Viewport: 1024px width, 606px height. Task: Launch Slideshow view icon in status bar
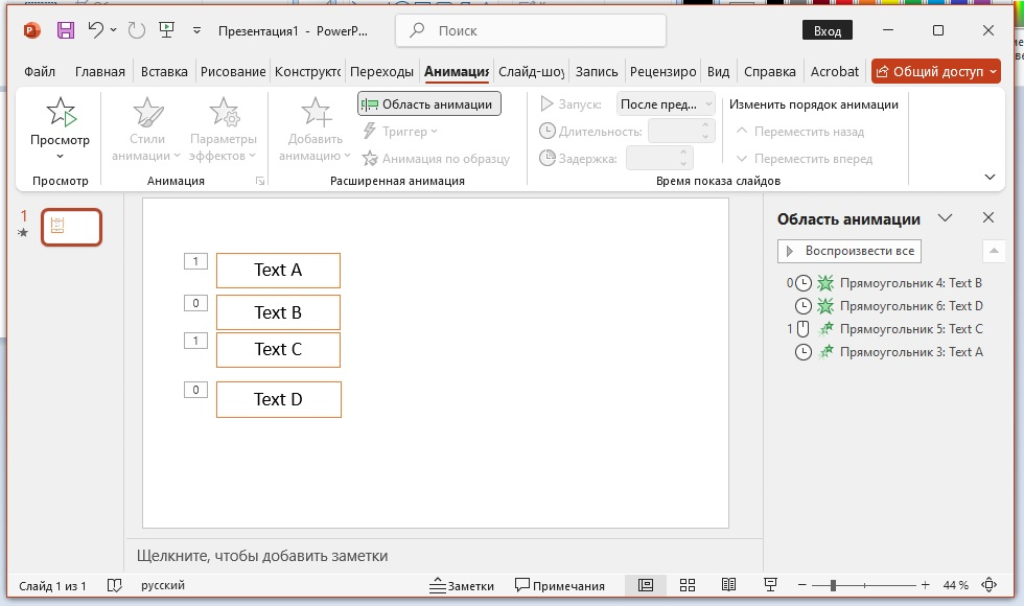point(770,585)
